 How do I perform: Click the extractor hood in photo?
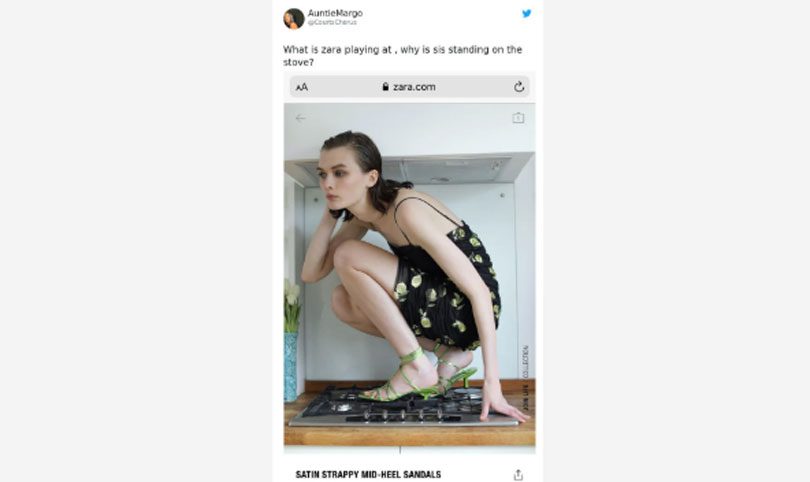tap(409, 168)
